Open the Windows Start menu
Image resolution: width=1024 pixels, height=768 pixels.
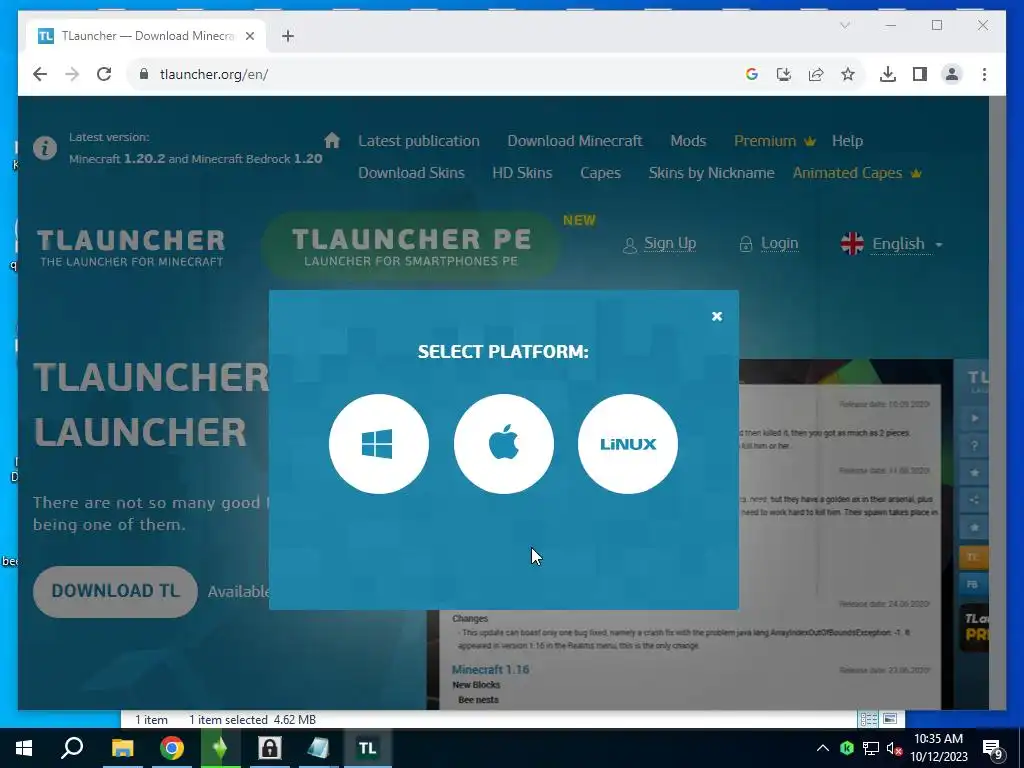click(24, 748)
